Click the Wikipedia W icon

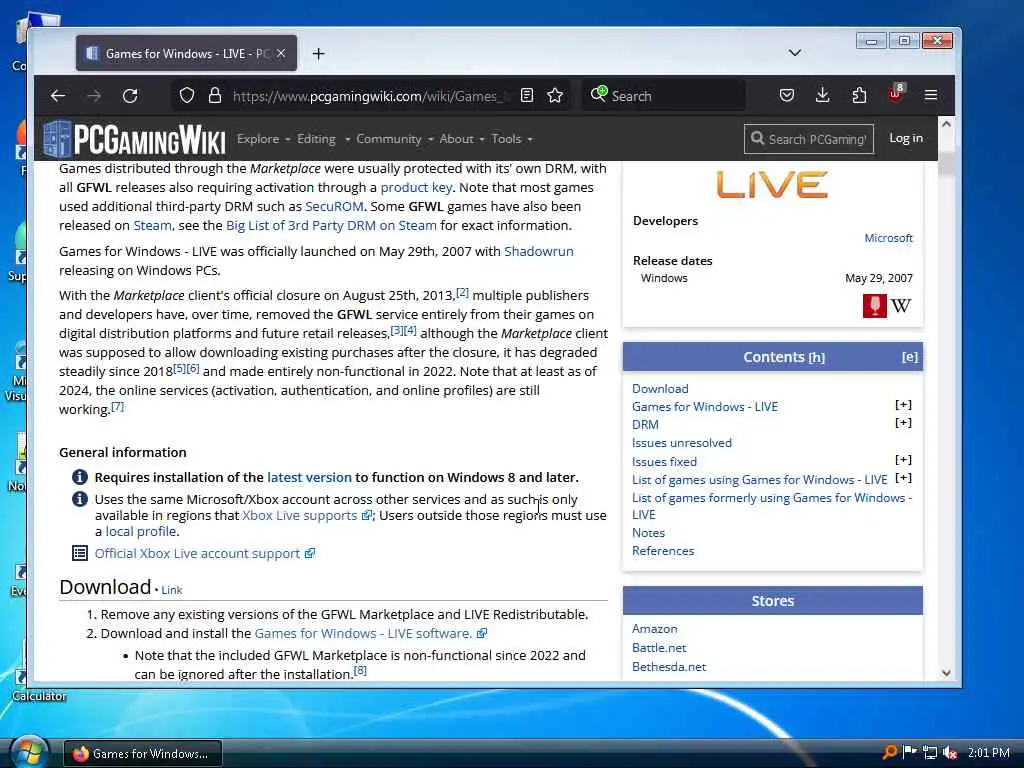pyautogui.click(x=901, y=306)
